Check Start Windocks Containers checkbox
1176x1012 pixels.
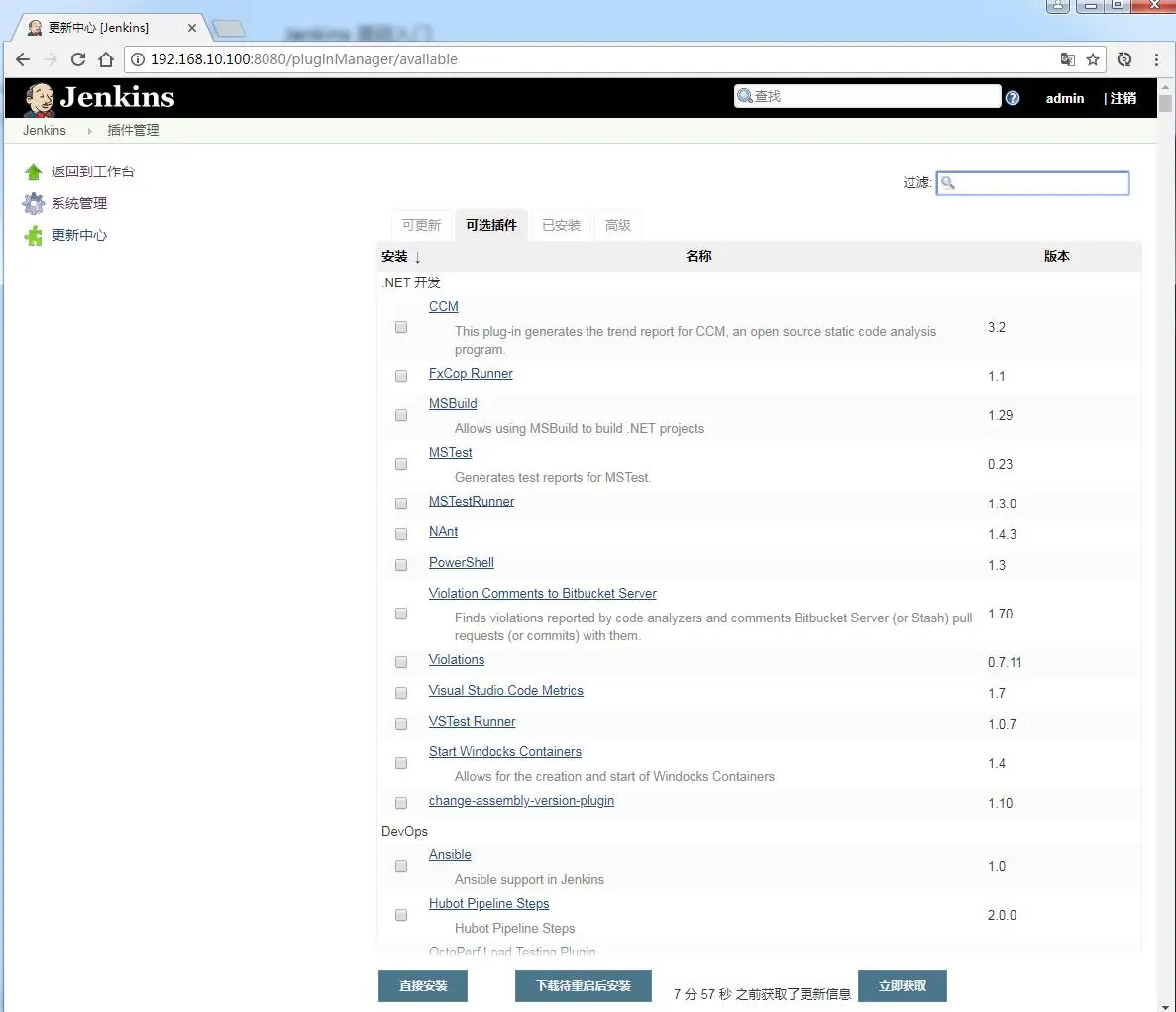(x=401, y=763)
